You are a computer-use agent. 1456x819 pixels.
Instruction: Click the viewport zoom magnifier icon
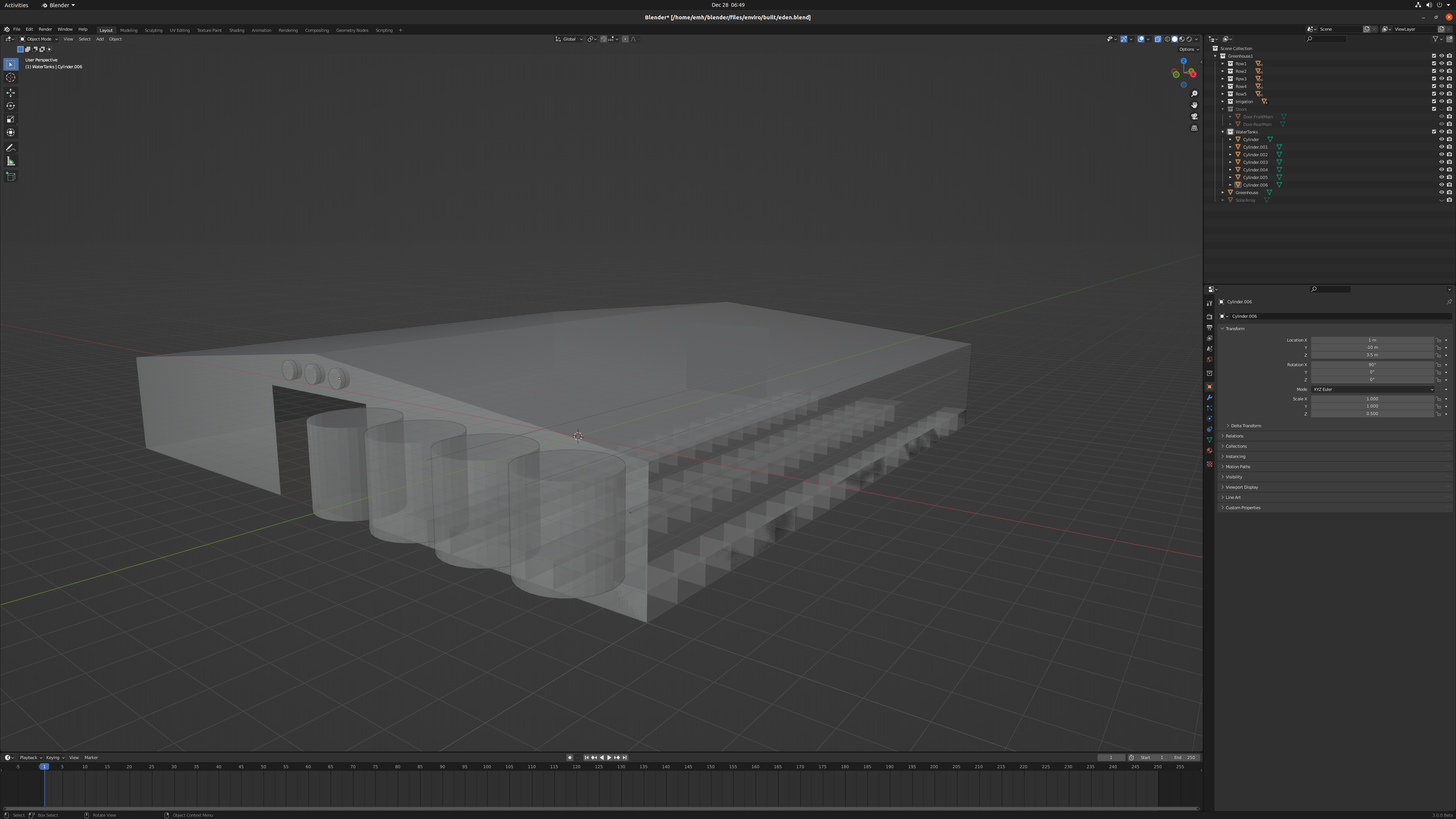[x=1194, y=94]
